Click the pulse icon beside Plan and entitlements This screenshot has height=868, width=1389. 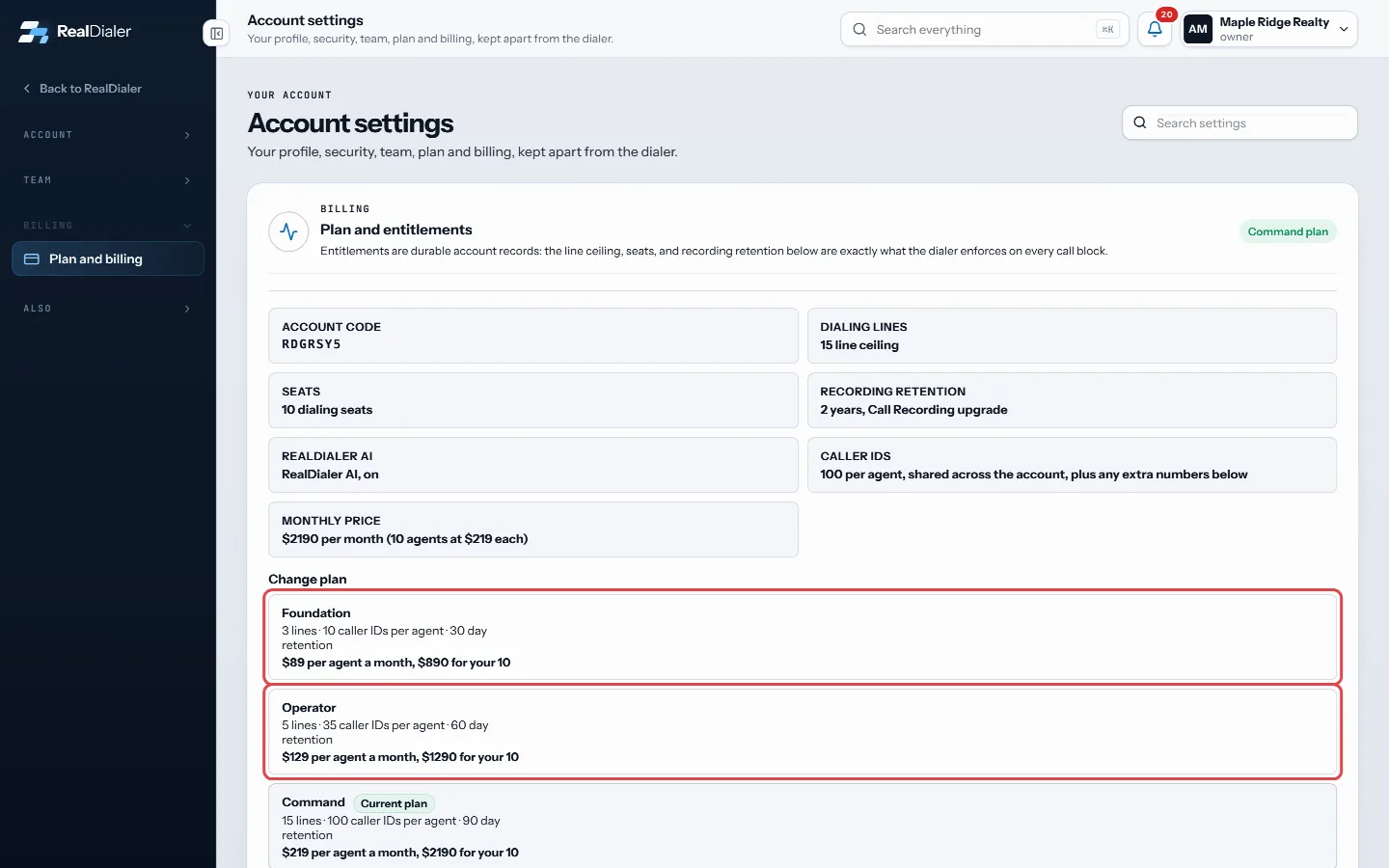tap(288, 231)
